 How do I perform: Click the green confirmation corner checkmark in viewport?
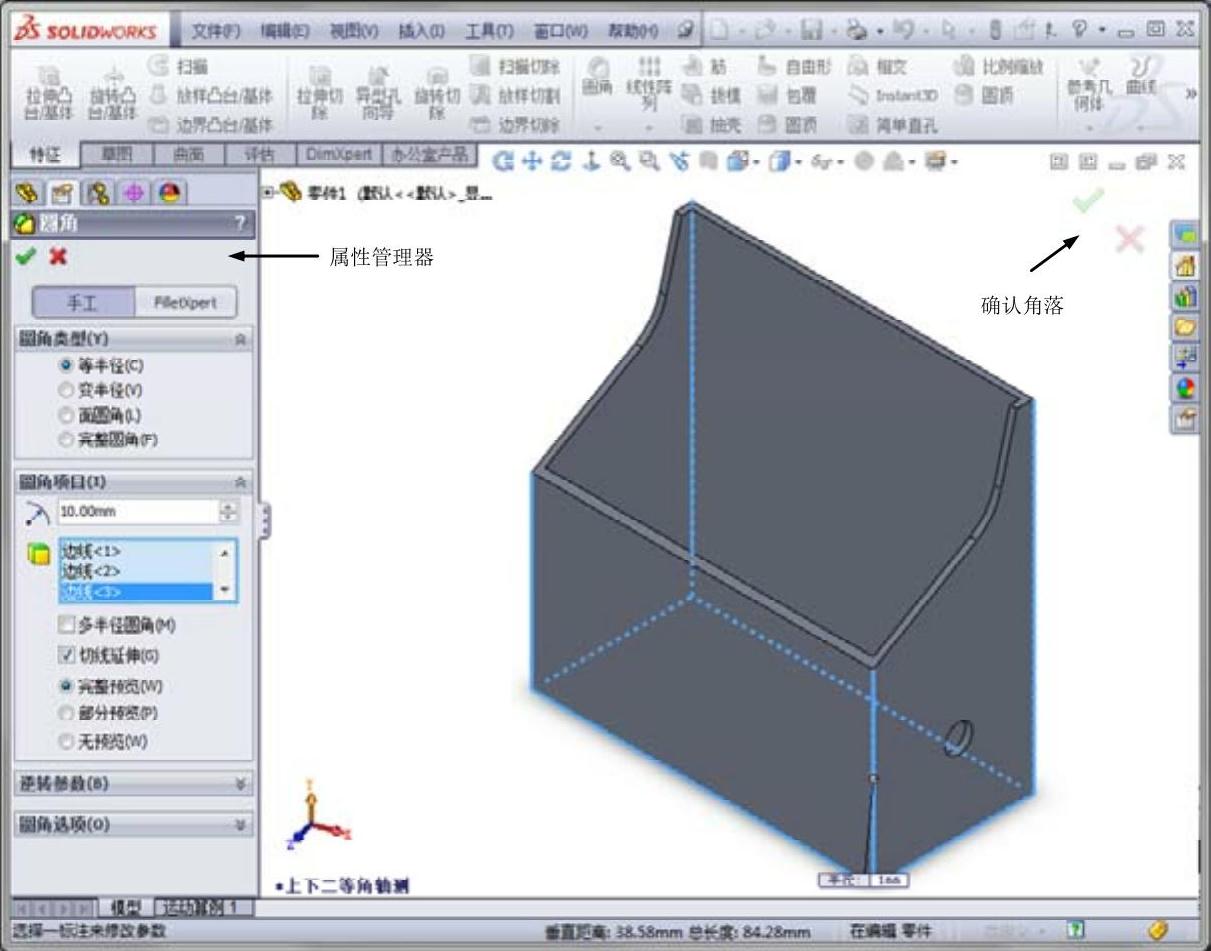tap(1088, 201)
